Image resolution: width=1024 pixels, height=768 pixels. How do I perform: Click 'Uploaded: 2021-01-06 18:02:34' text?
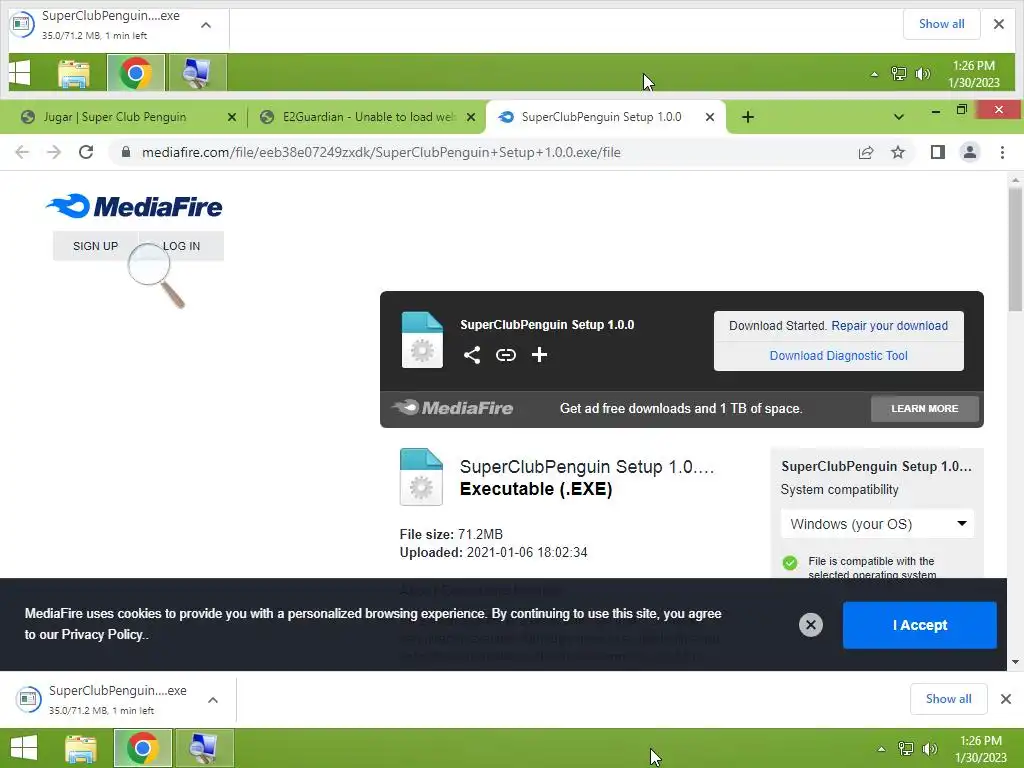pyautogui.click(x=493, y=552)
